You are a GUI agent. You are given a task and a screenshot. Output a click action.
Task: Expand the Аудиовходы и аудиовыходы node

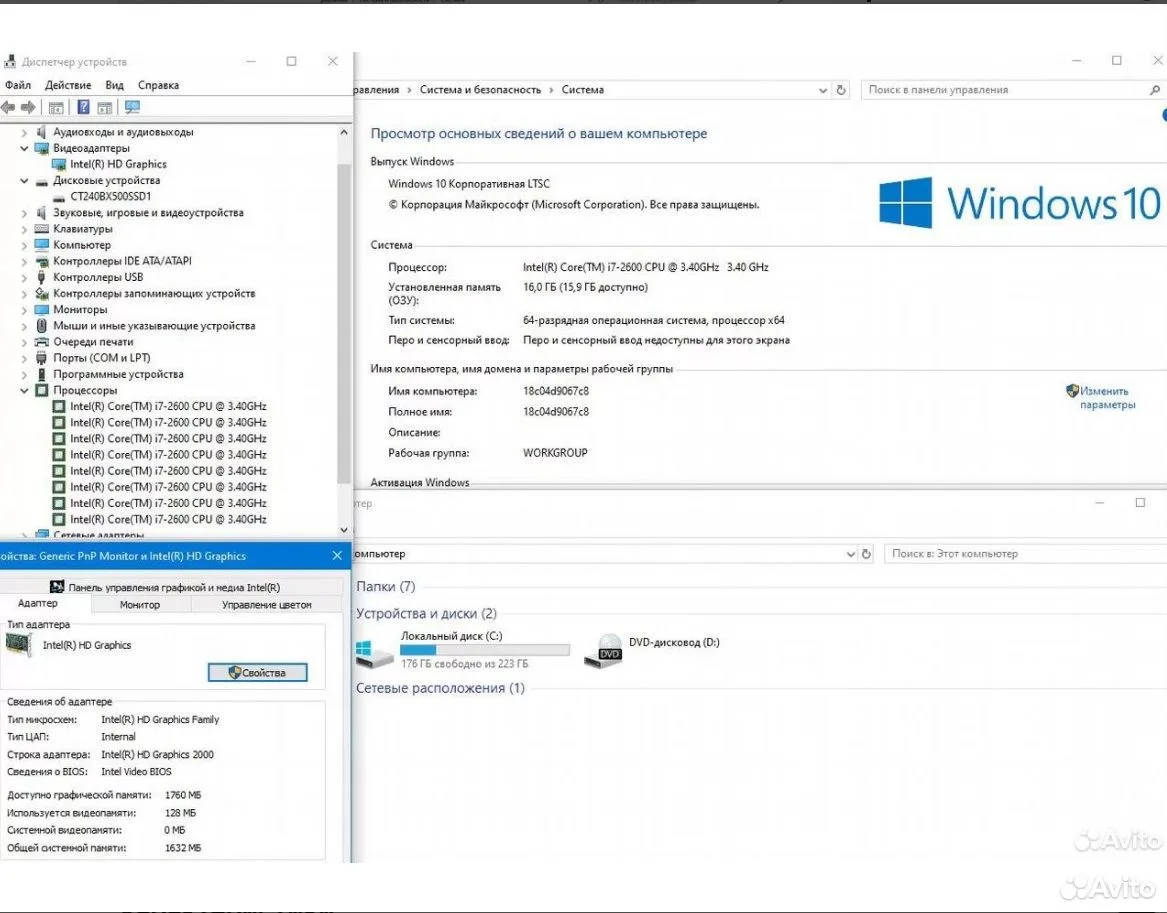coord(25,132)
